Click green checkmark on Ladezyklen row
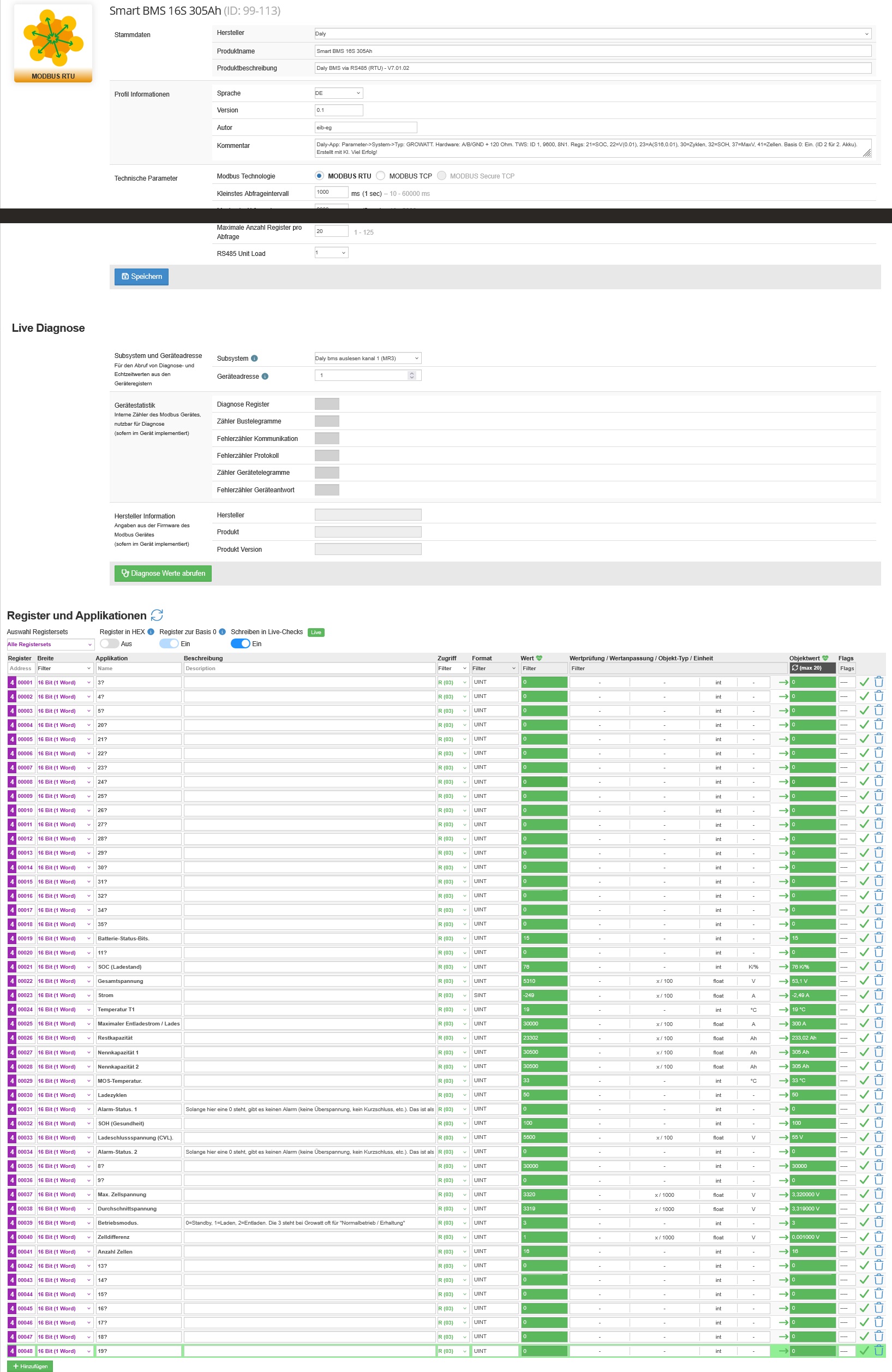Screen dimensions: 892x1372 coord(864,1095)
